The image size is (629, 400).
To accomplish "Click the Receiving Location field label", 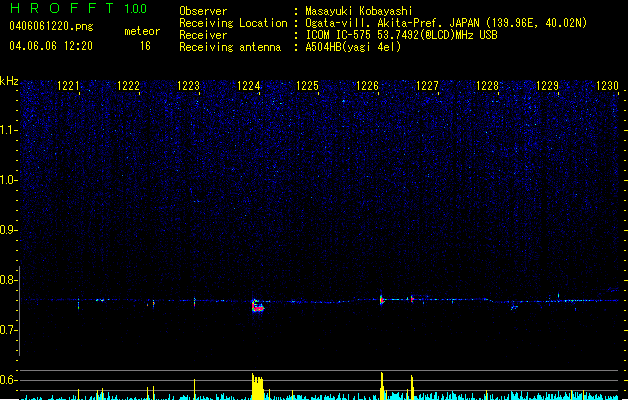I will click(233, 23).
